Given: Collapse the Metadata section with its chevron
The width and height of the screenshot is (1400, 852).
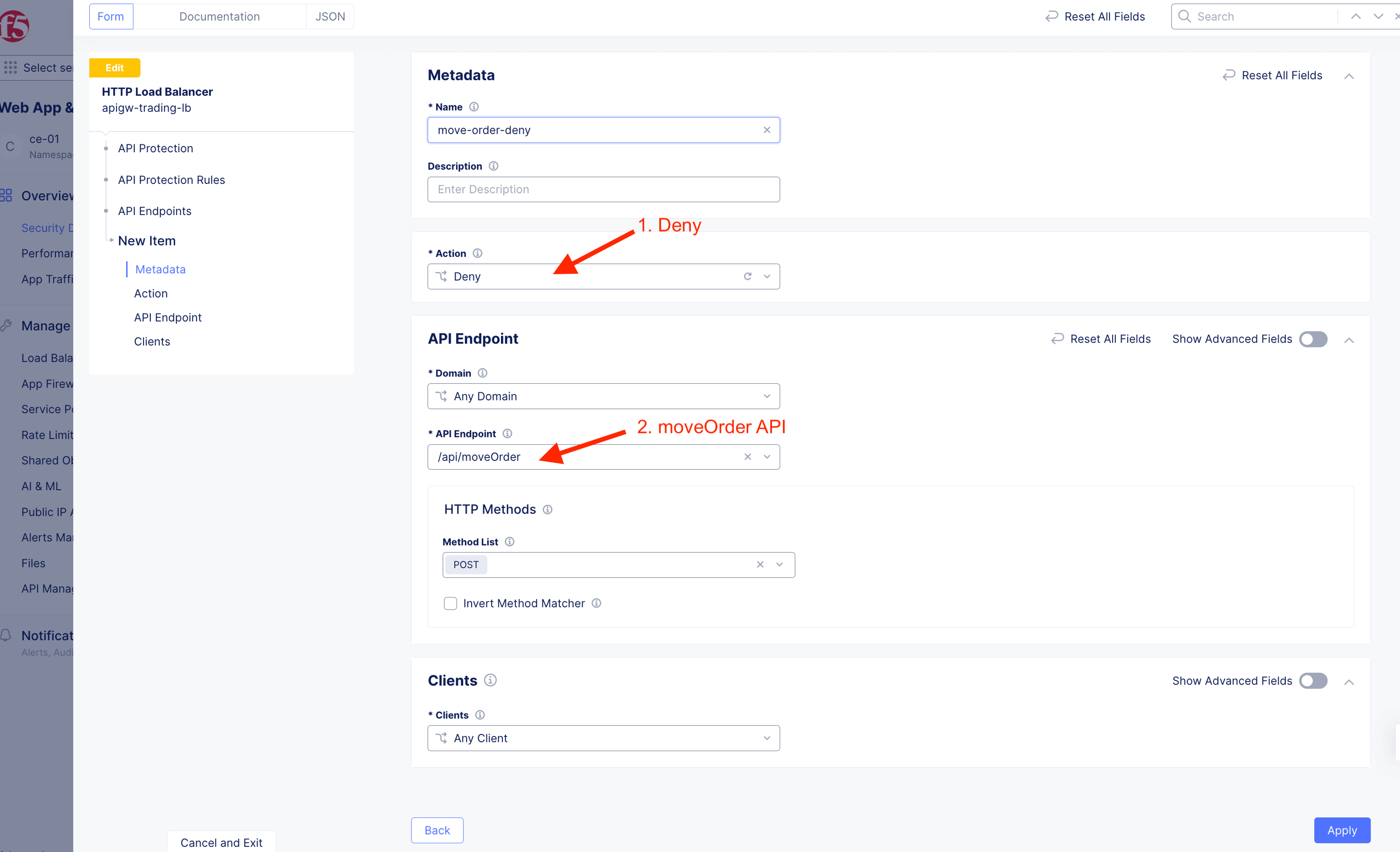Looking at the screenshot, I should (x=1349, y=76).
